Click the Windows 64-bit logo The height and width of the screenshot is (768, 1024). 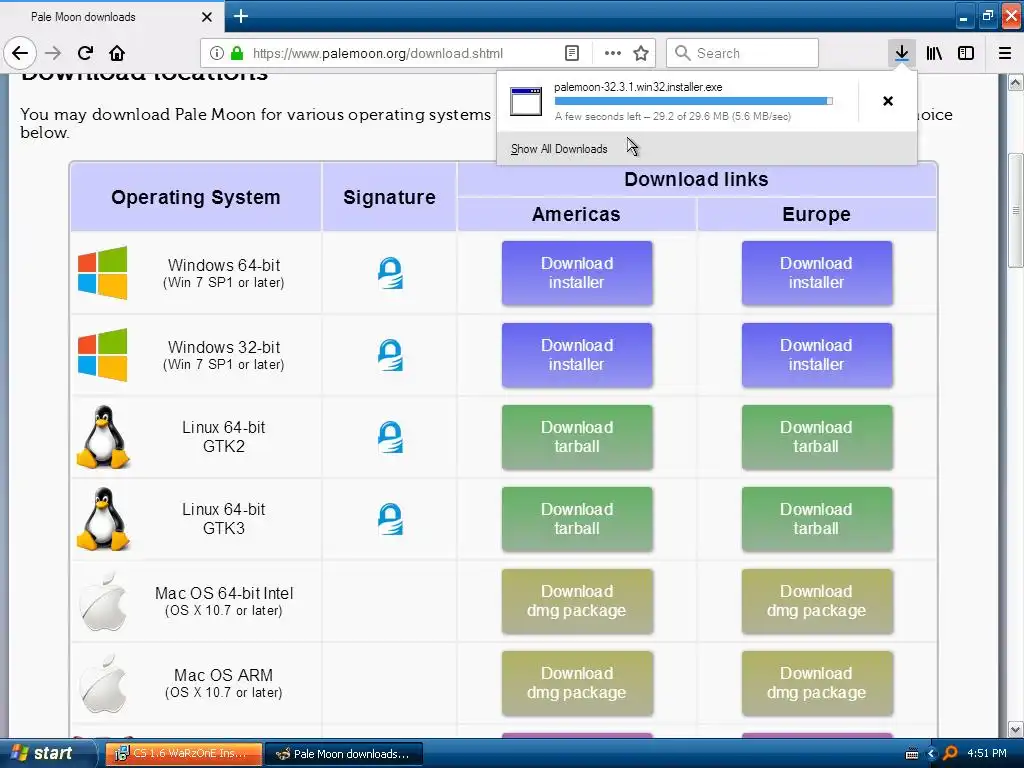[103, 273]
